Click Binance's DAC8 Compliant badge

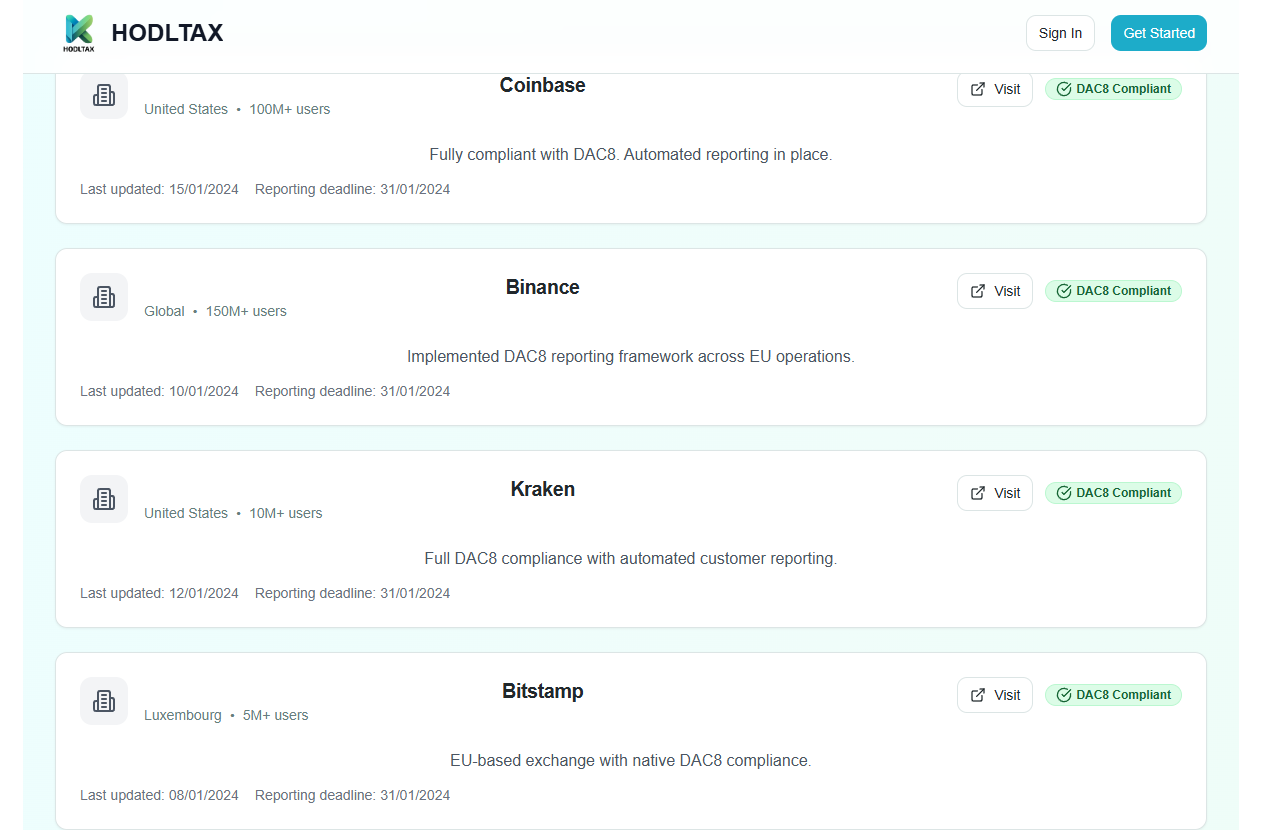(1113, 291)
